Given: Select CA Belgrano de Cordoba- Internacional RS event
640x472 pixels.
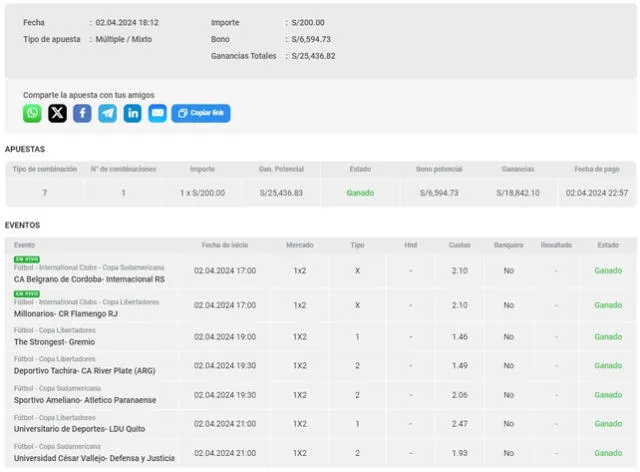Looking at the screenshot, I should (89, 279).
